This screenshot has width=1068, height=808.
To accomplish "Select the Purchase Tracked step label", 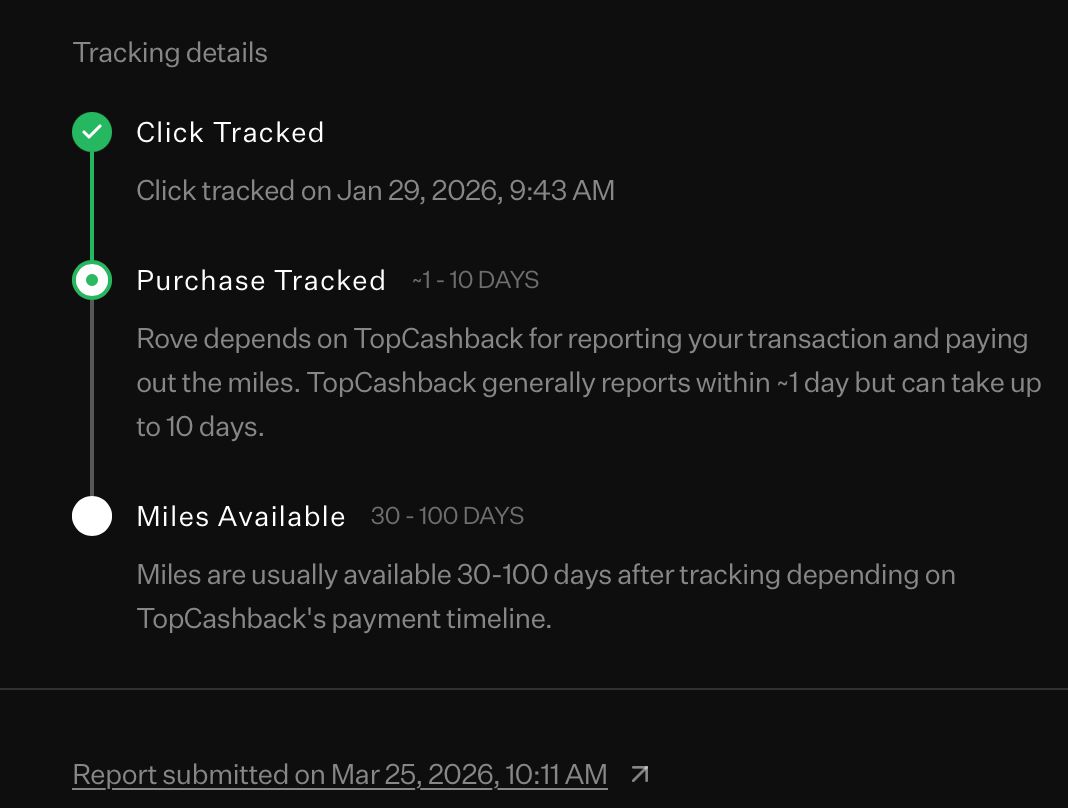I will [261, 280].
